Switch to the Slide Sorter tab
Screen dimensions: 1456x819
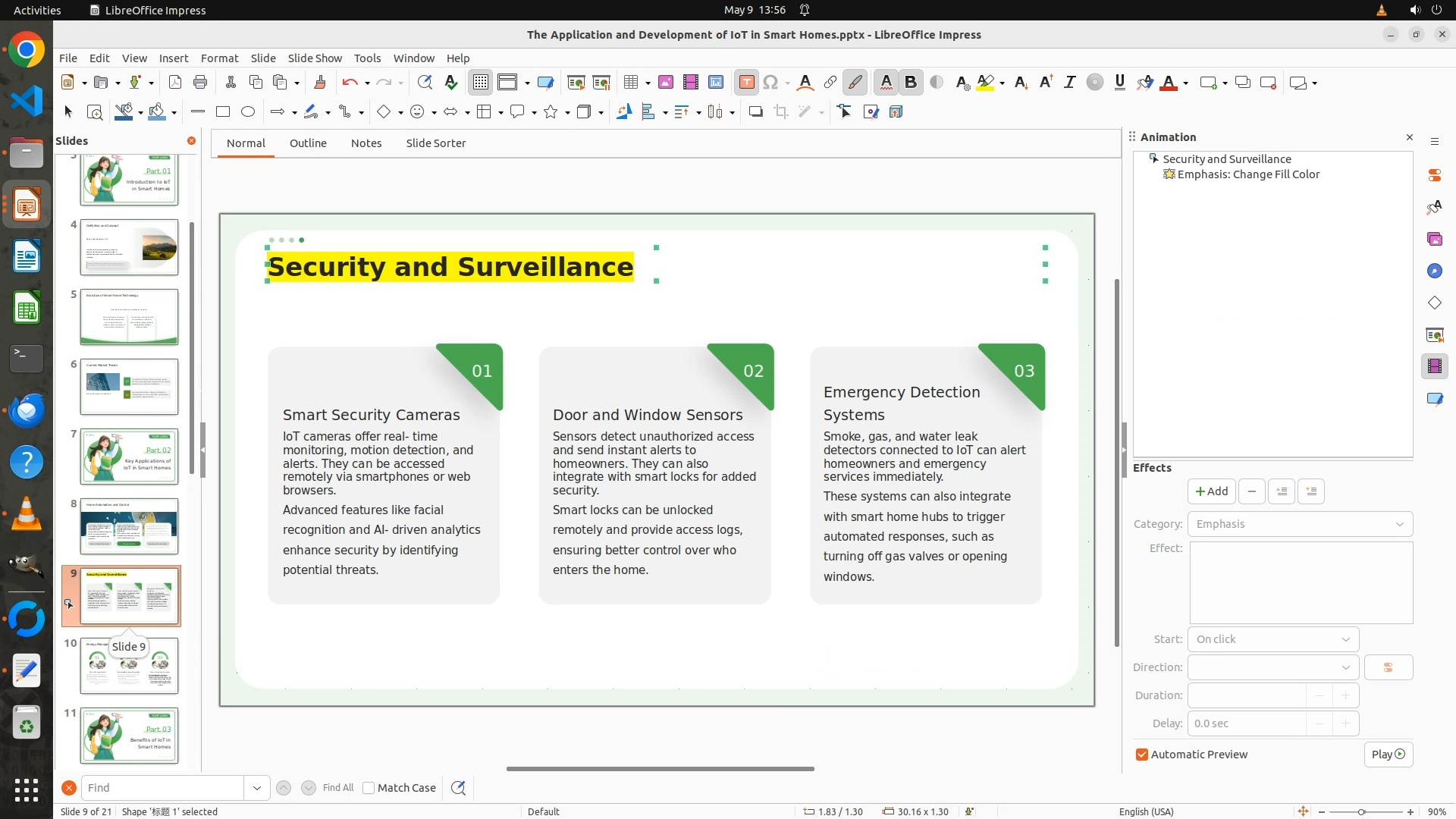click(435, 143)
